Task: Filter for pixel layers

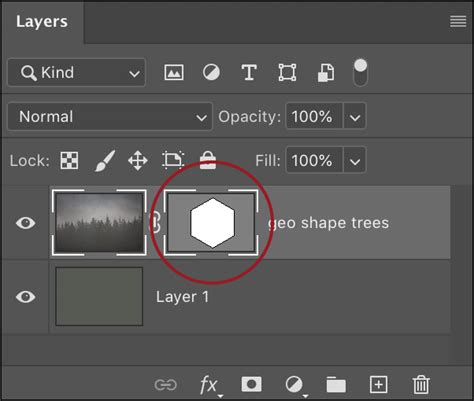Action: tap(174, 72)
